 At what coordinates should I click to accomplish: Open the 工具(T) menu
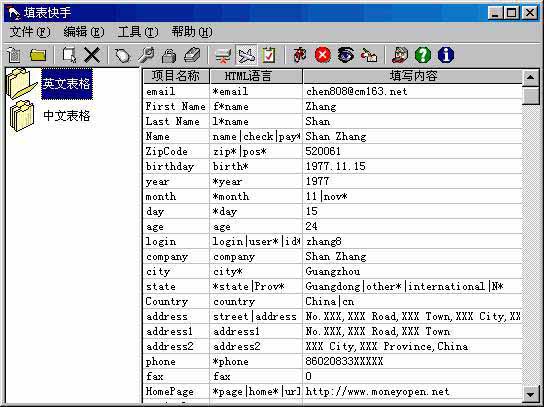pyautogui.click(x=138, y=32)
